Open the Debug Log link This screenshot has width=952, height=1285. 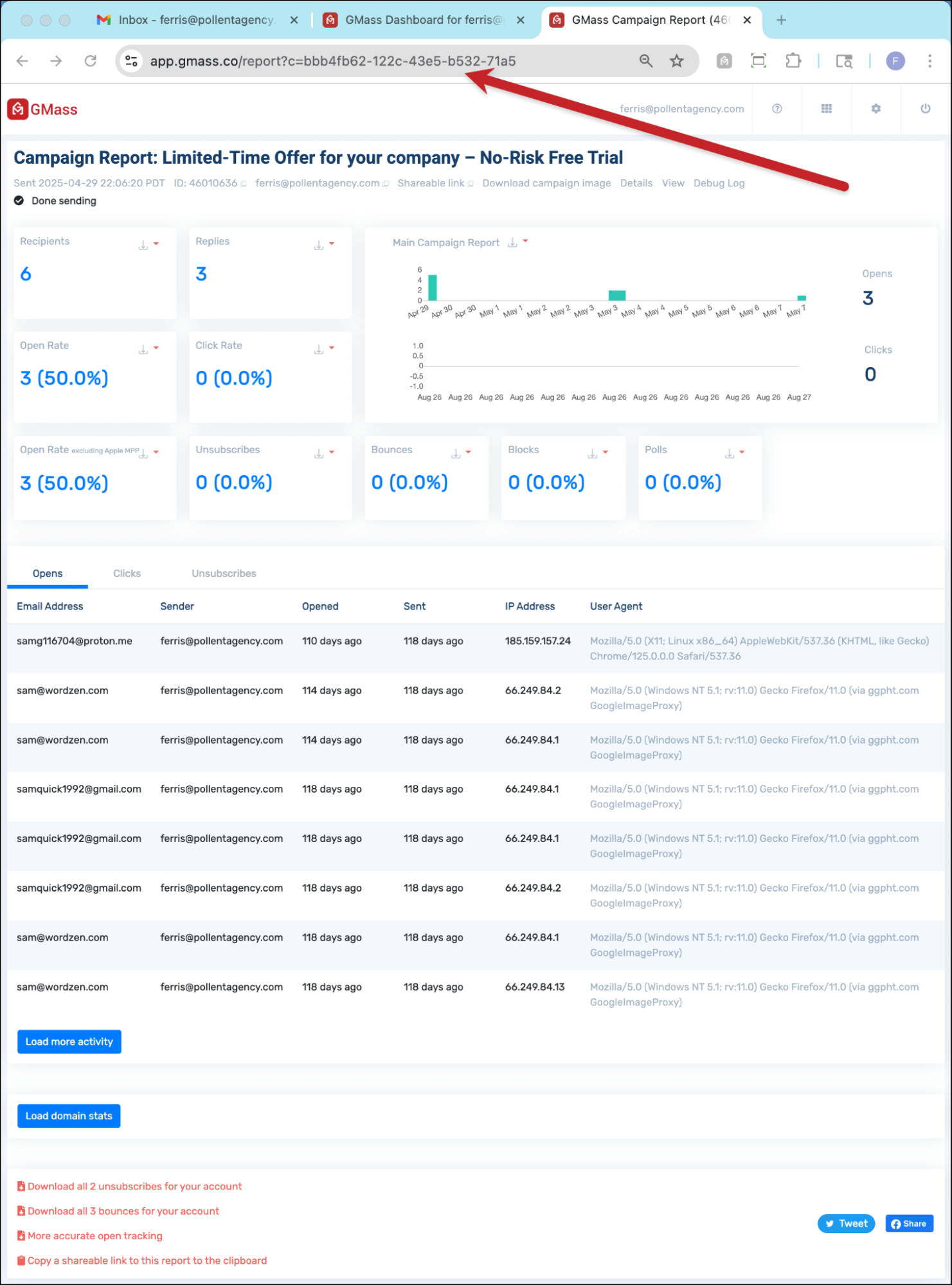click(719, 183)
